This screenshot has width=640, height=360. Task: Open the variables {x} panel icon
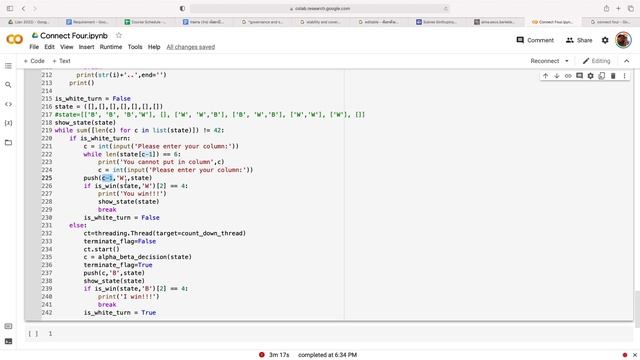click(8, 123)
